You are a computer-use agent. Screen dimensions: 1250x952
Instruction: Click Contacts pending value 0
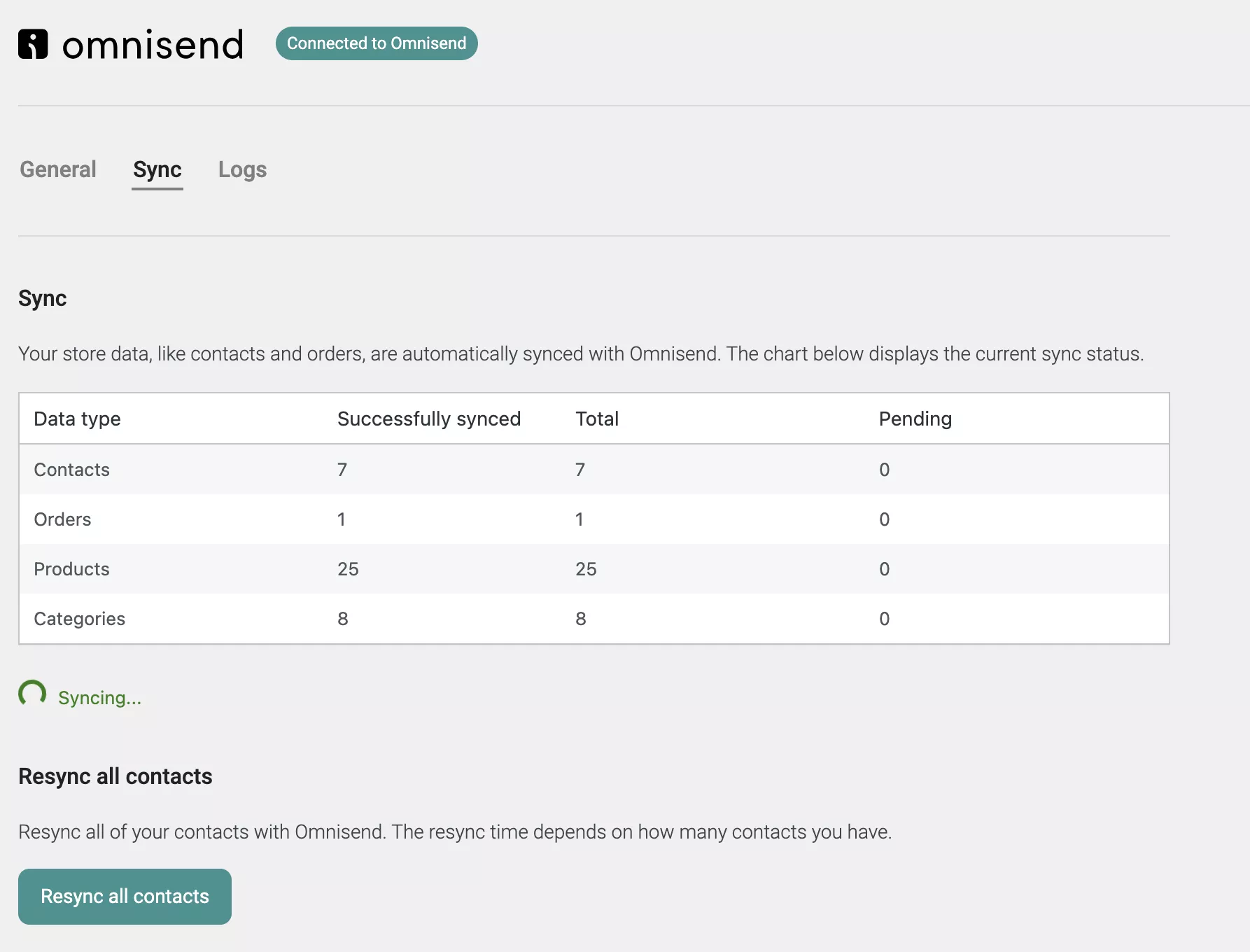point(885,470)
